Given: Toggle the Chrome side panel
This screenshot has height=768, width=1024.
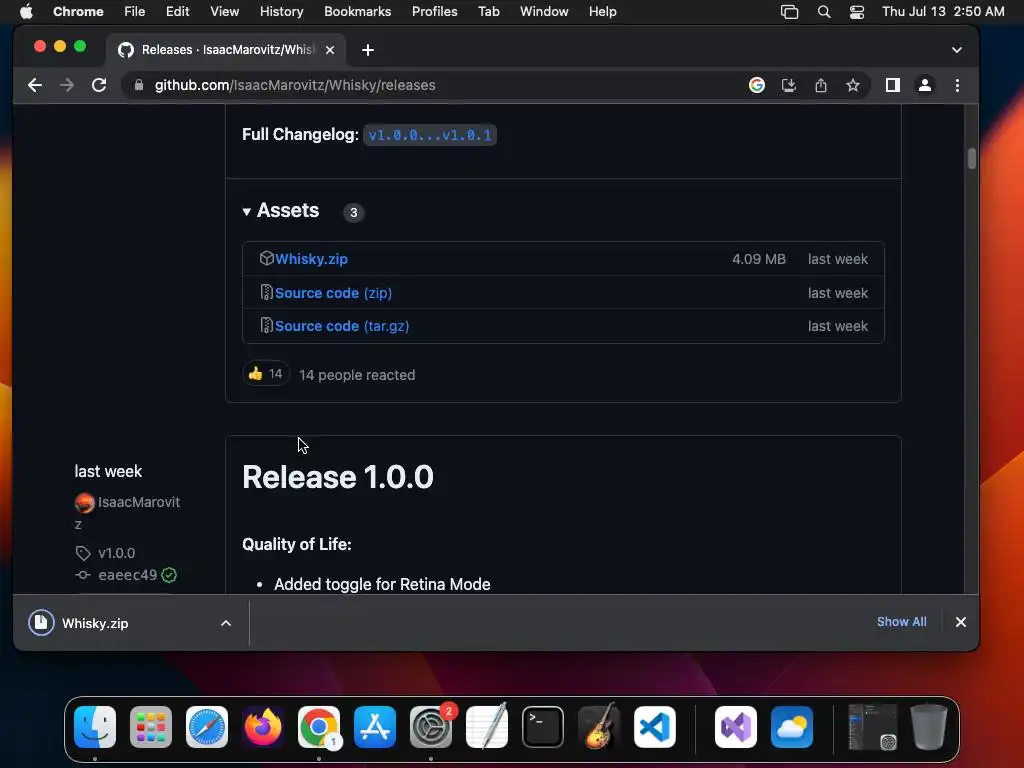Looking at the screenshot, I should pyautogui.click(x=893, y=85).
